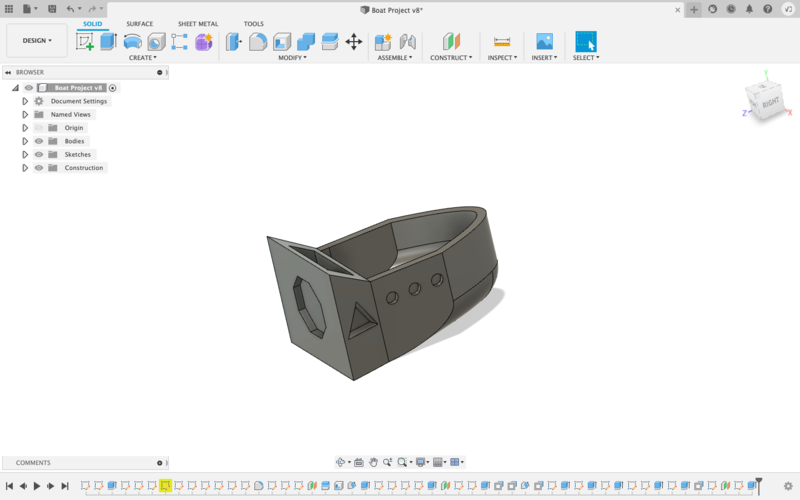
Task: Click the New Component assemble icon
Action: click(383, 42)
